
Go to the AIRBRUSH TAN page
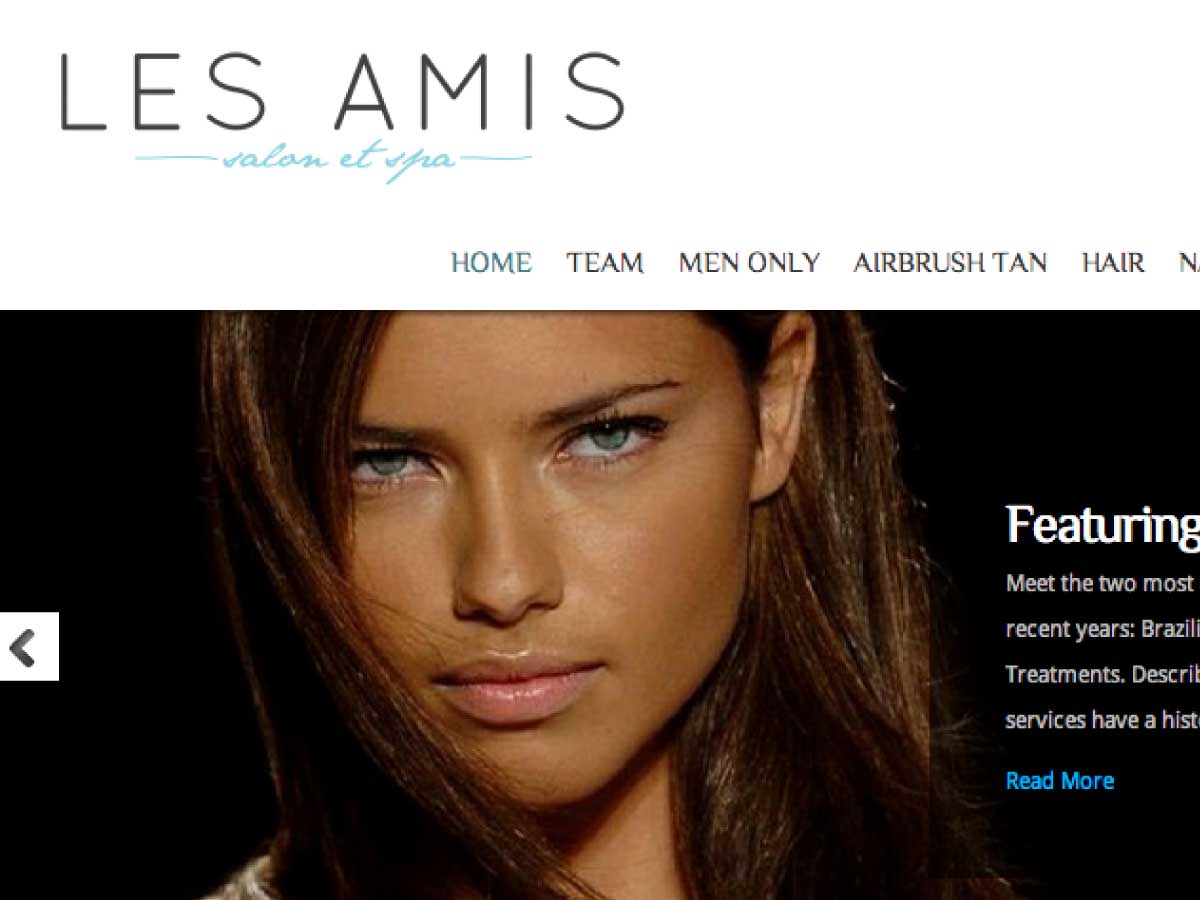point(950,263)
